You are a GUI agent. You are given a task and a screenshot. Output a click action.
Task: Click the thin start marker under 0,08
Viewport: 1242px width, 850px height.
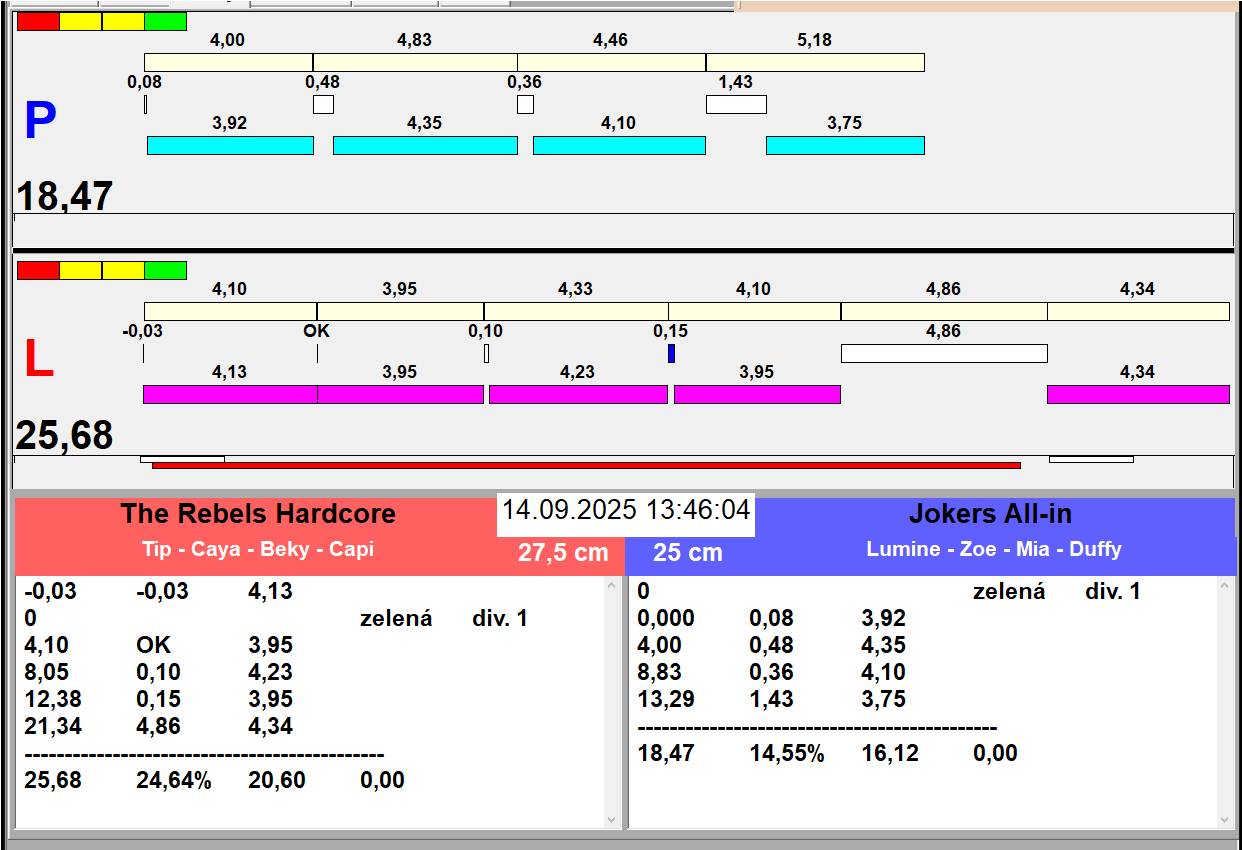(x=145, y=104)
